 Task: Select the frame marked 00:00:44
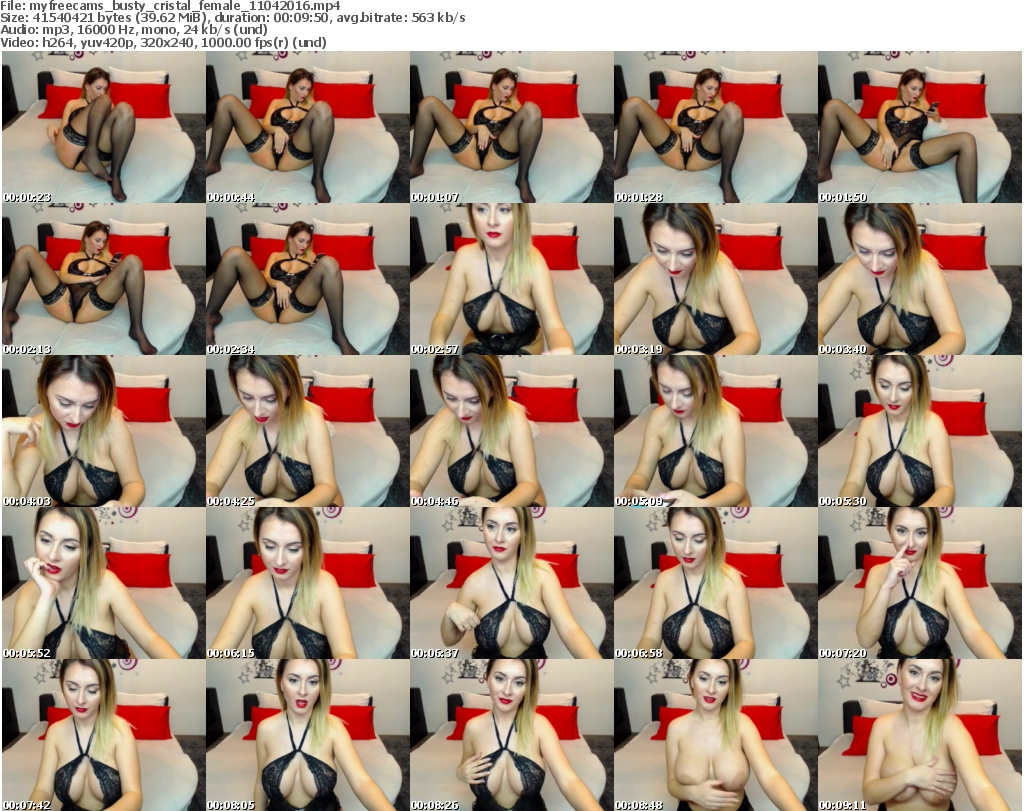pos(307,128)
